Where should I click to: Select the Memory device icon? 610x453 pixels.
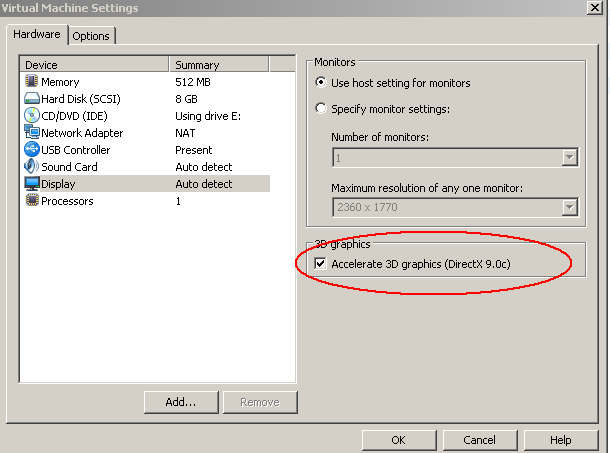tap(31, 82)
